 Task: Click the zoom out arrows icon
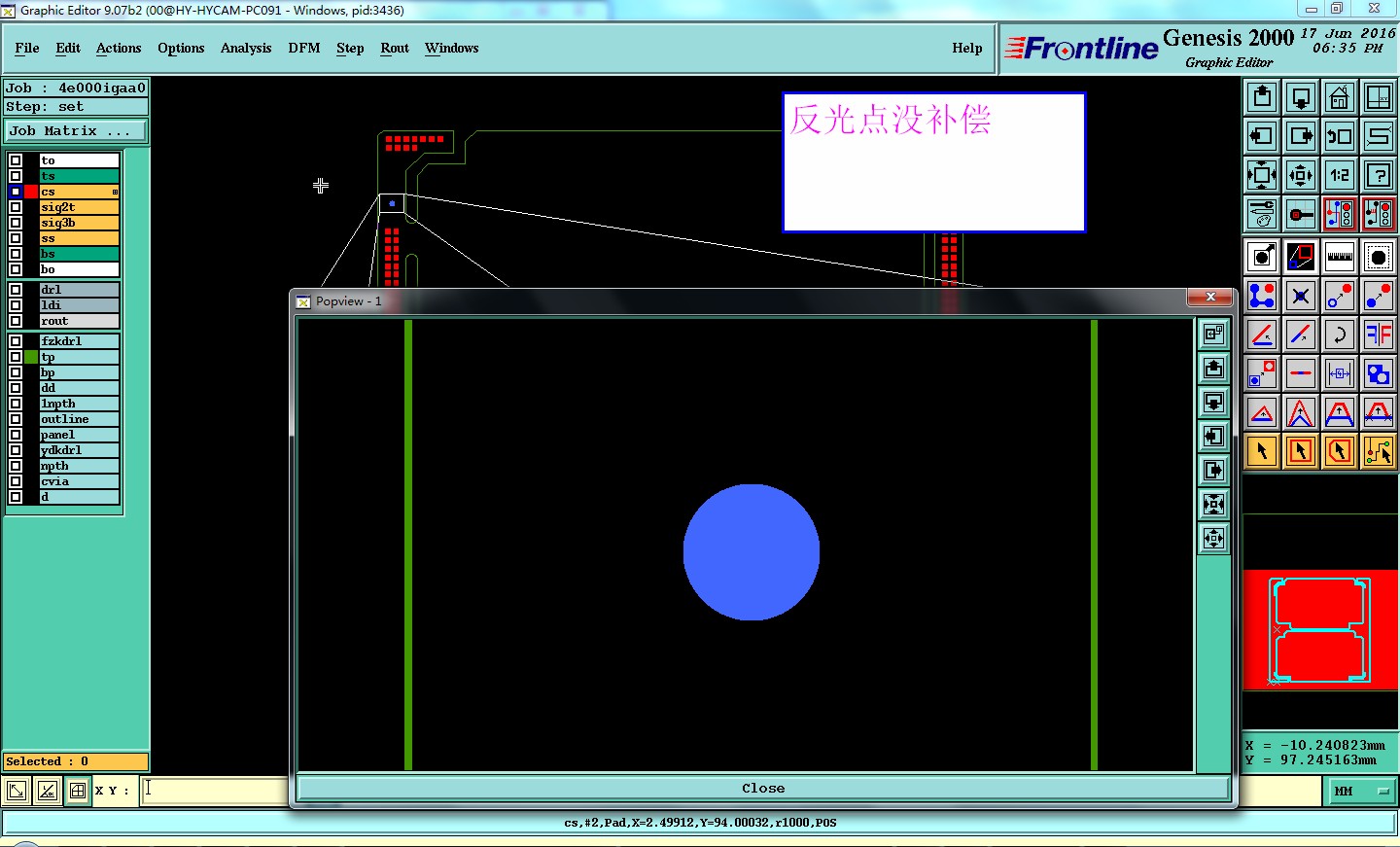coord(1301,175)
